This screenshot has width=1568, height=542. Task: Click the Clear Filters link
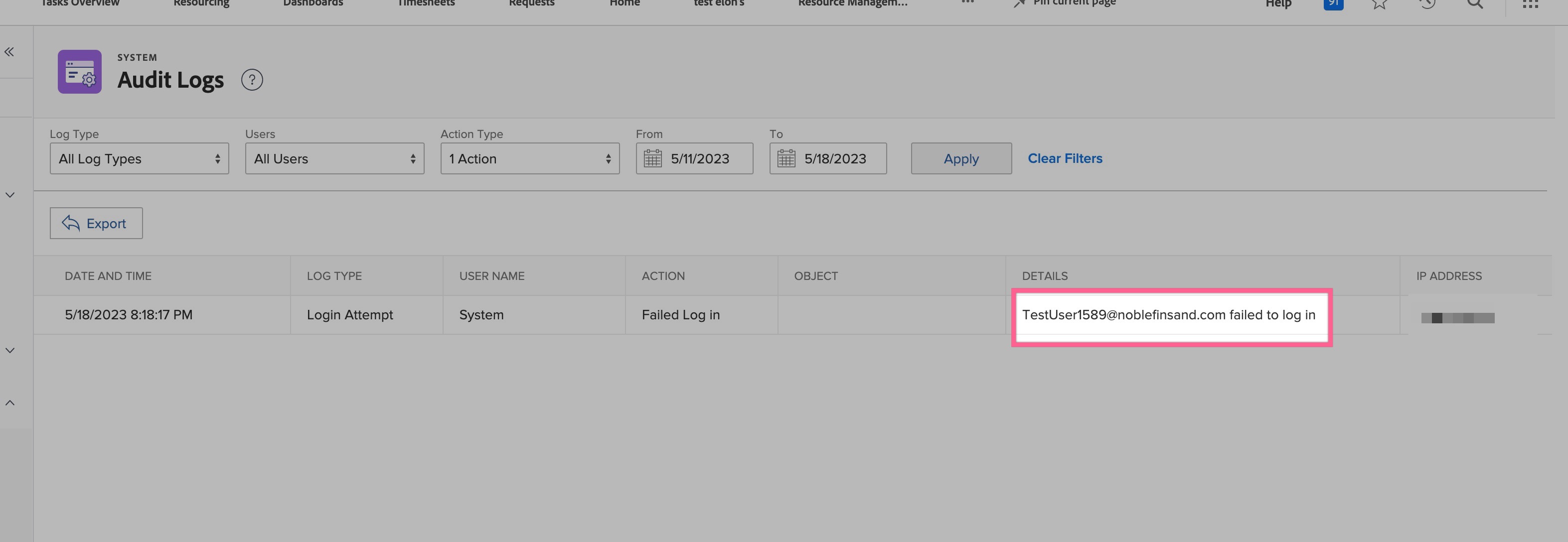click(x=1065, y=158)
